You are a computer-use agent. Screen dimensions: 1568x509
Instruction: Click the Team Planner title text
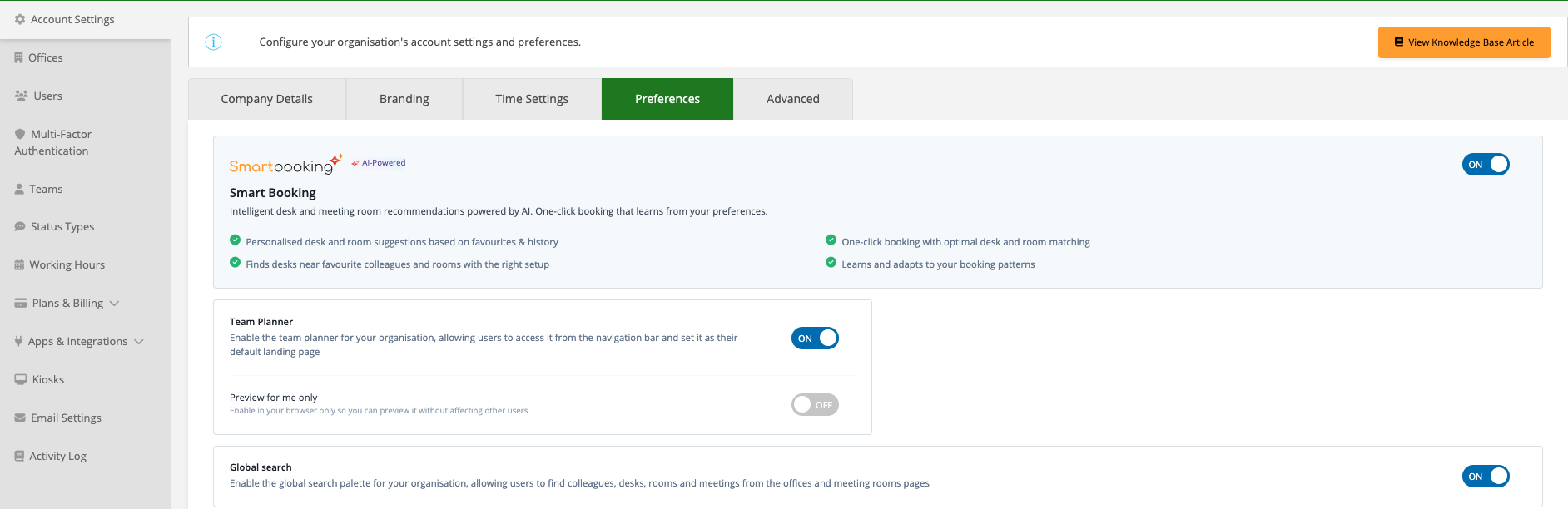point(261,322)
